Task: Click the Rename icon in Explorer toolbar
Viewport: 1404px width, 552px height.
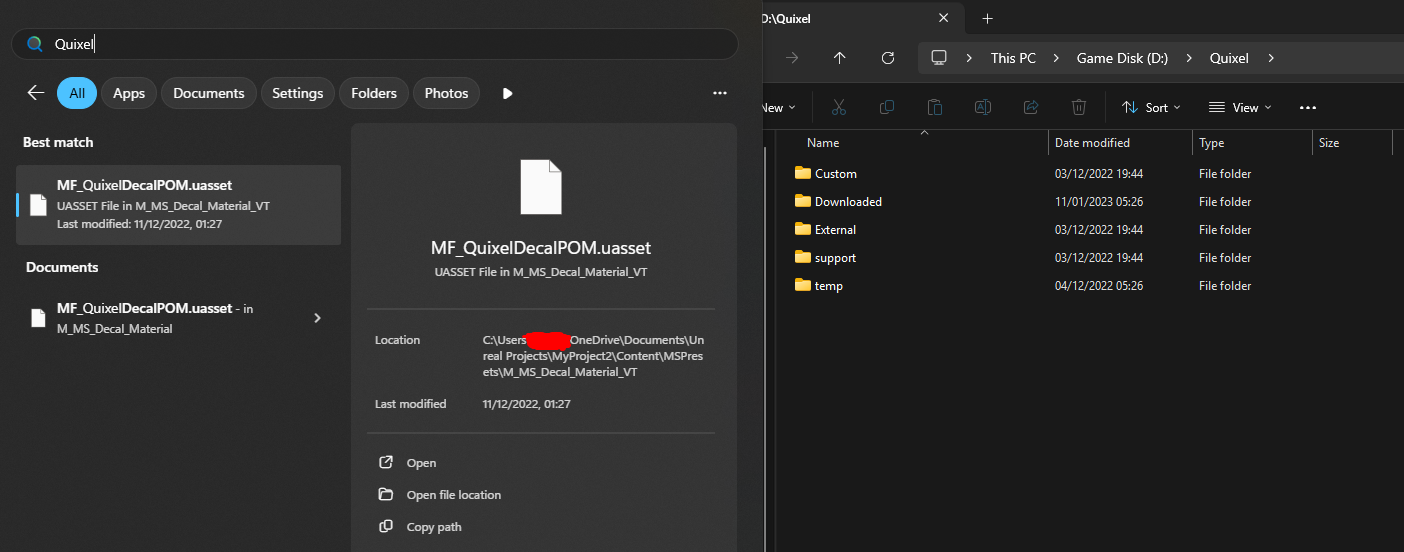Action: pyautogui.click(x=983, y=107)
